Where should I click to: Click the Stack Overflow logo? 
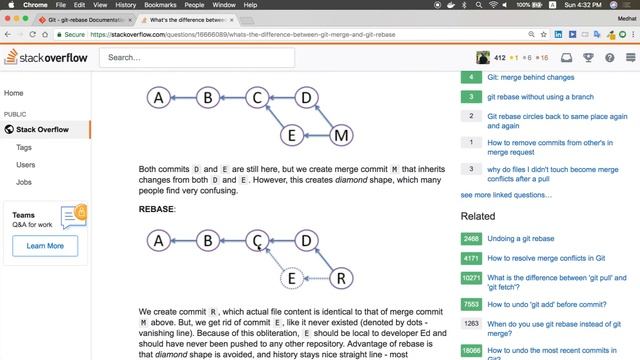pos(46,57)
